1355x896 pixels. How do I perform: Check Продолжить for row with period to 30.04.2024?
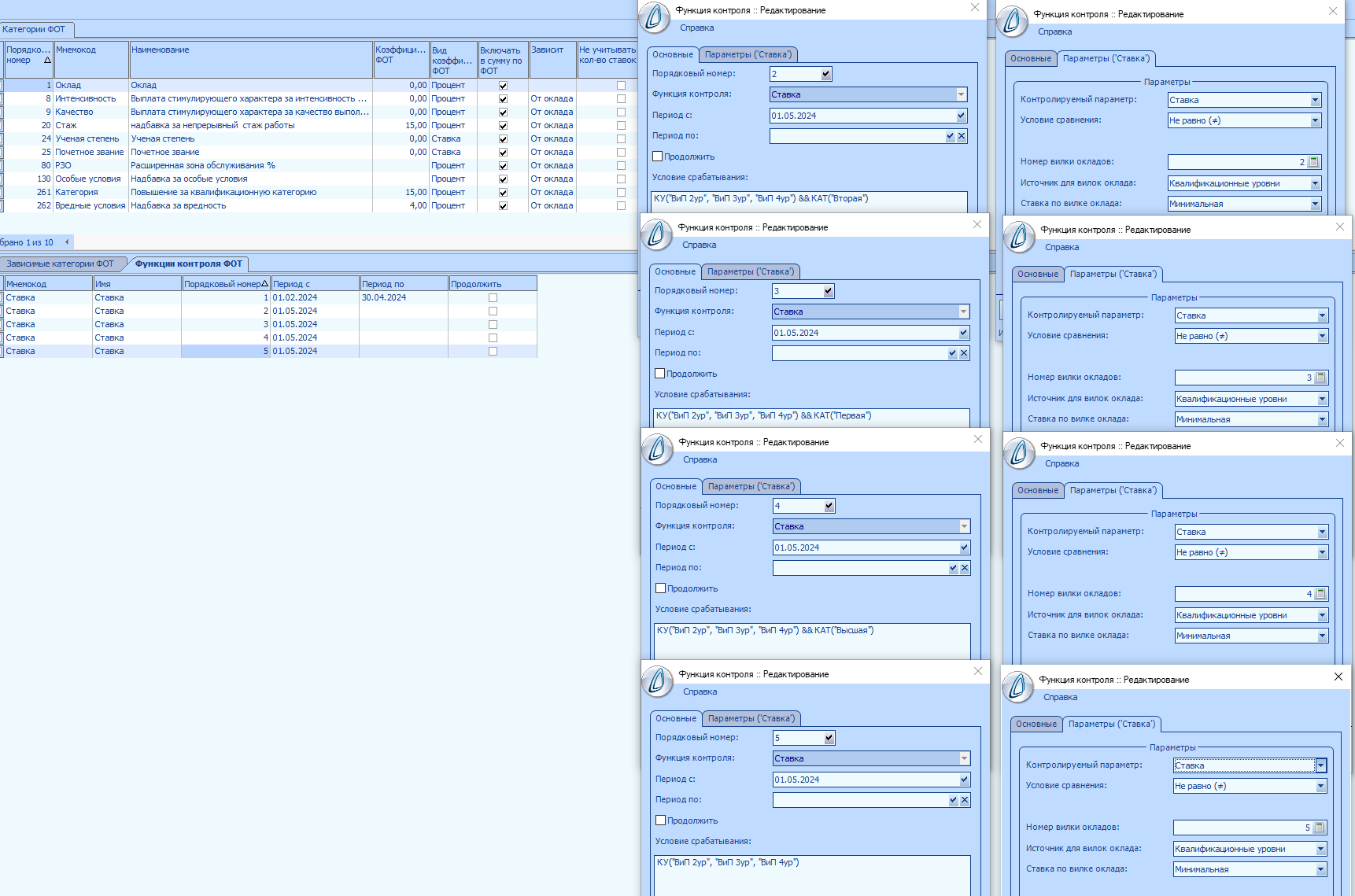pos(493,298)
